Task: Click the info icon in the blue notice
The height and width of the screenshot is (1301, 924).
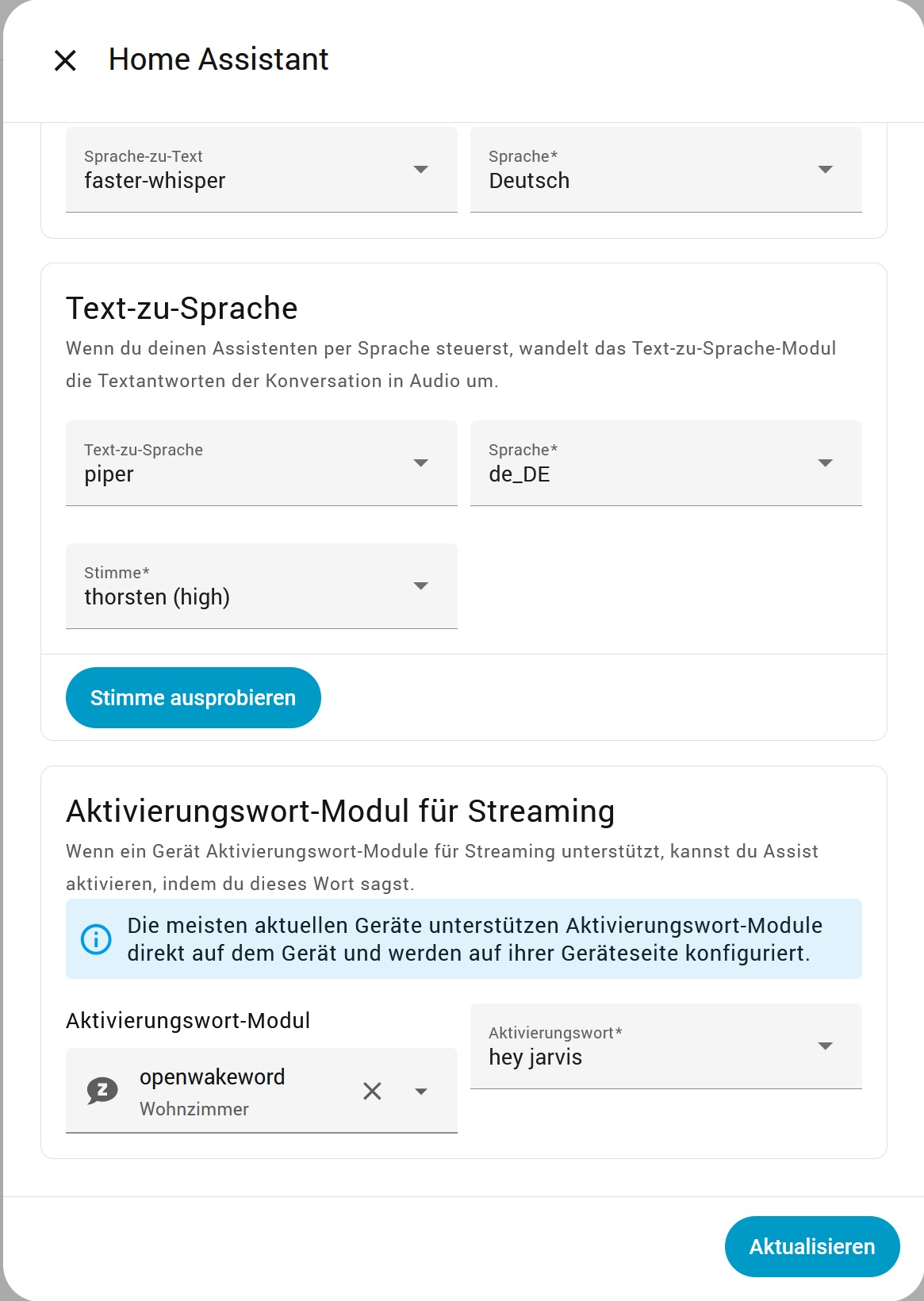Action: point(97,939)
